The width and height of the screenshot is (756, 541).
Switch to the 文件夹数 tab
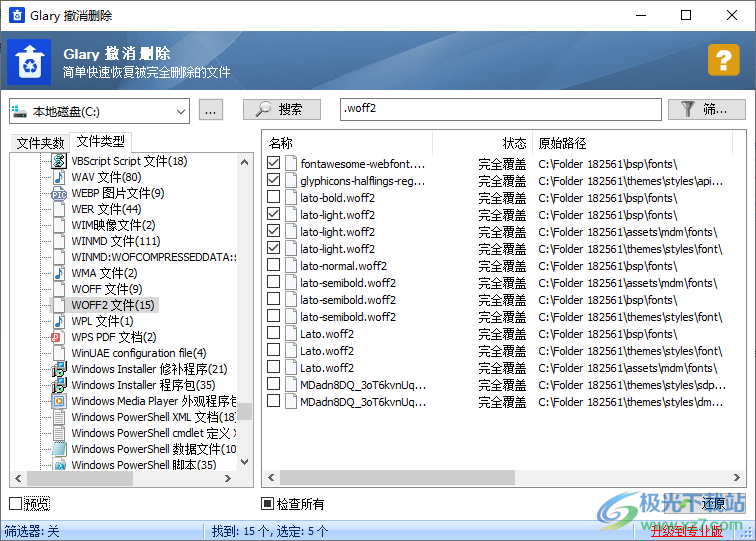tap(40, 143)
